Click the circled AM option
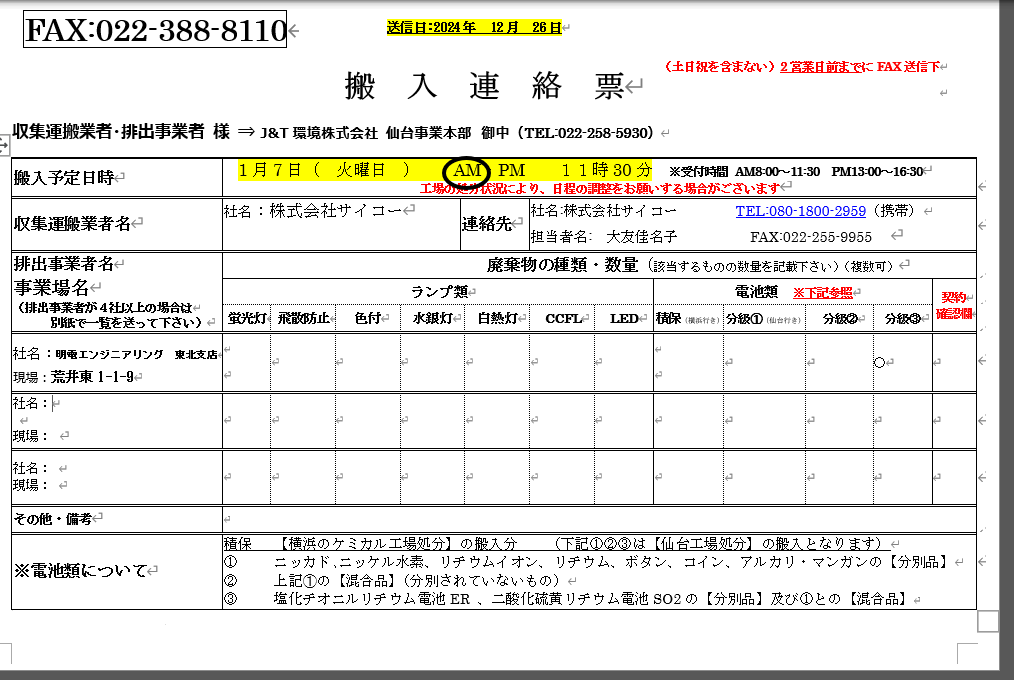 click(x=467, y=171)
